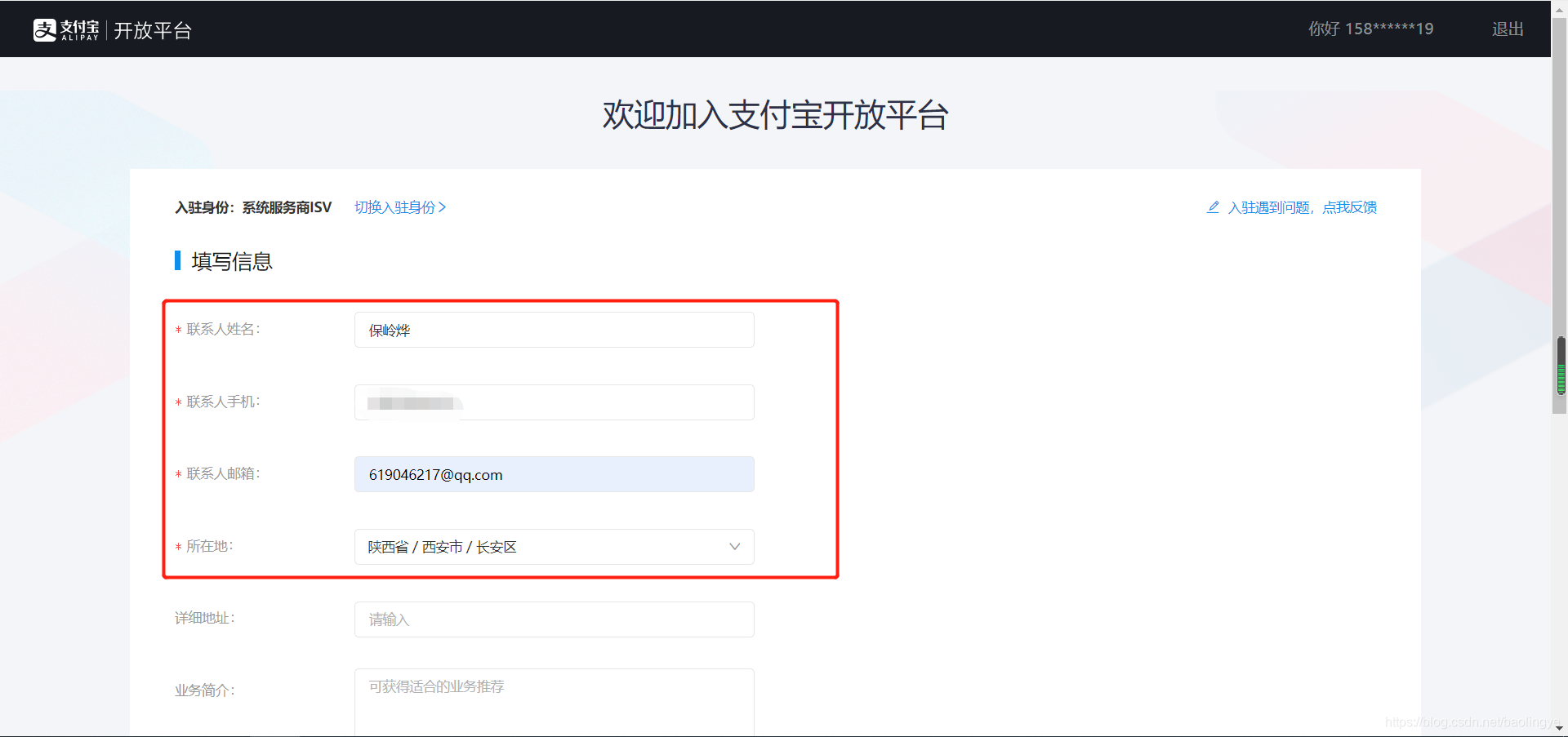Click the scrollbar down arrow
Screen dimensions: 1568x737
point(1558,729)
